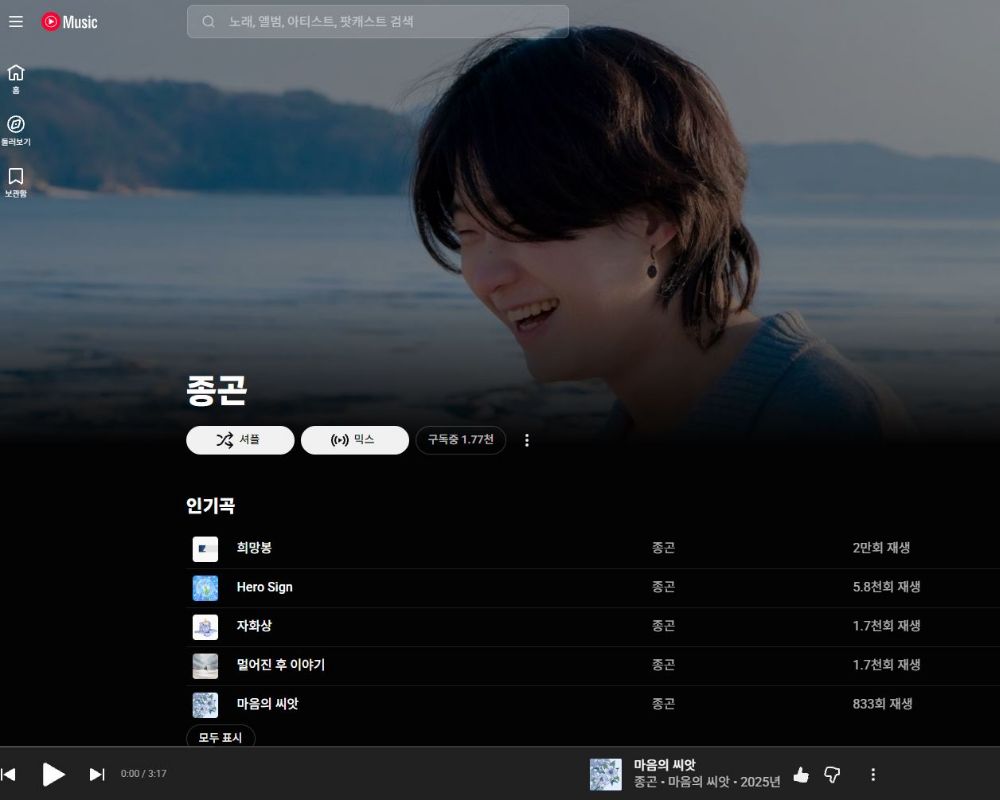The width and height of the screenshot is (1000, 800).
Task: Dislike the playing song with thumbs down
Action: coord(832,774)
